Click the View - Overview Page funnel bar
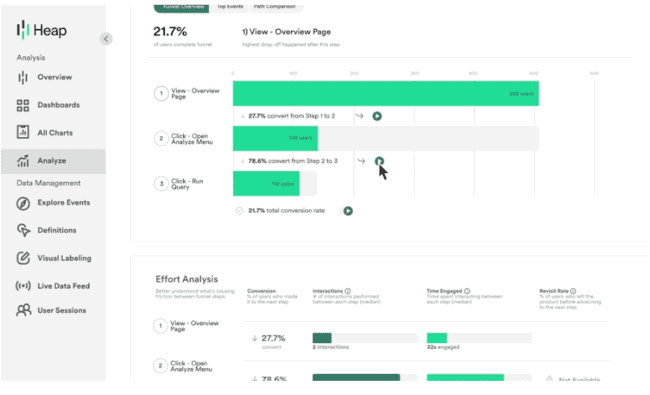650x395 pixels. point(386,93)
